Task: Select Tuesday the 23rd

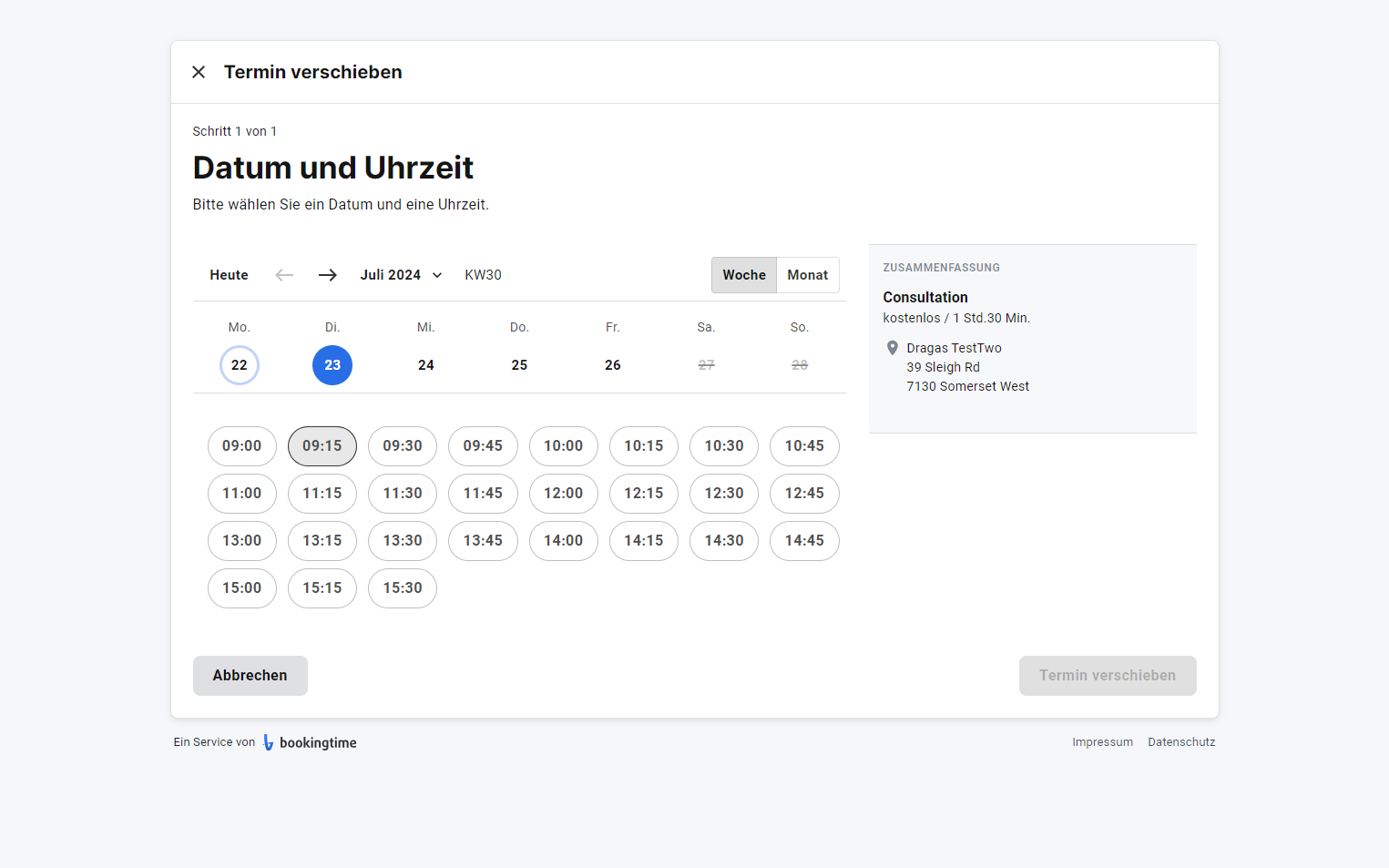Action: coord(332,365)
